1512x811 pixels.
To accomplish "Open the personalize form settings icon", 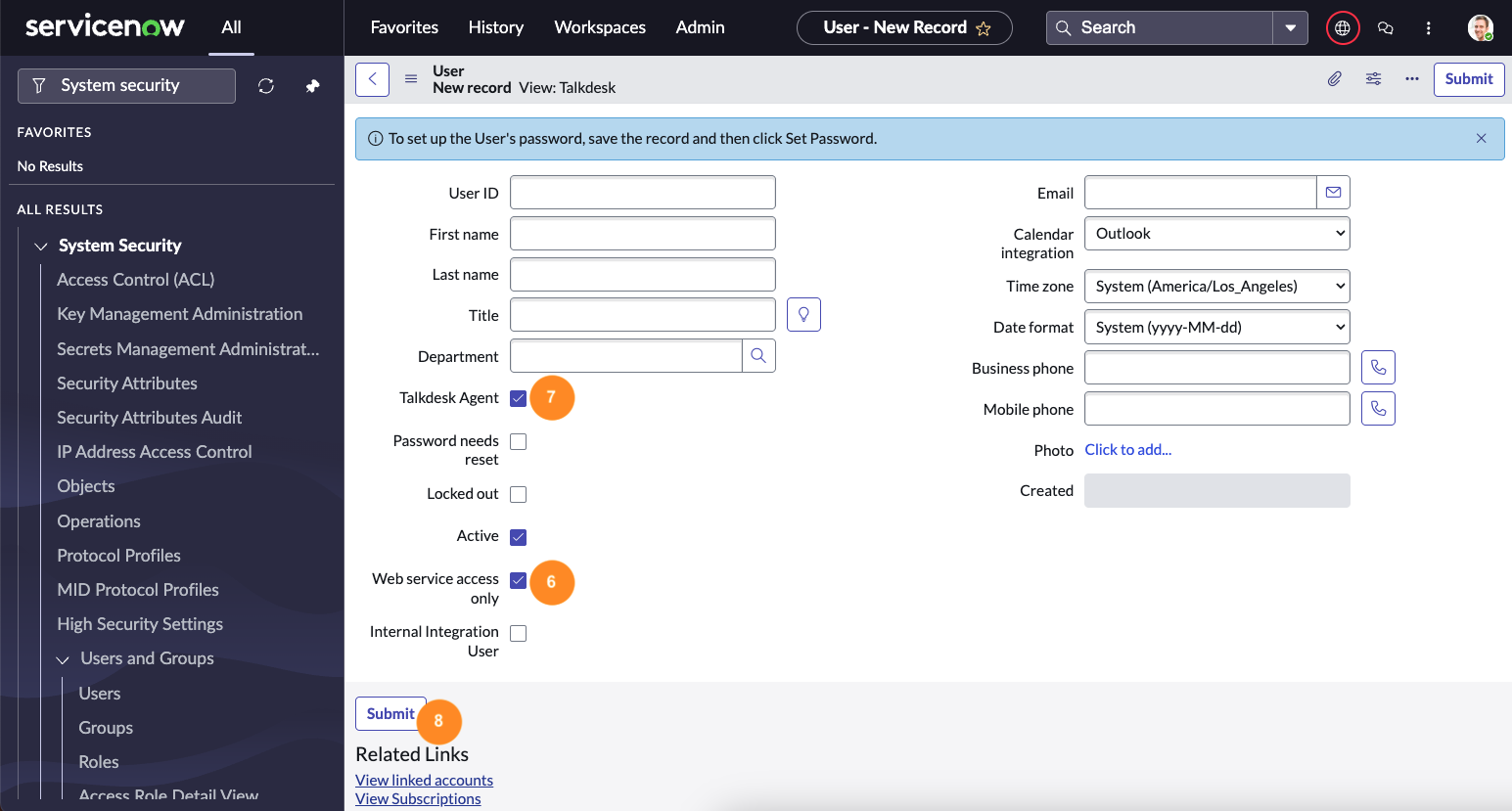I will point(1373,79).
